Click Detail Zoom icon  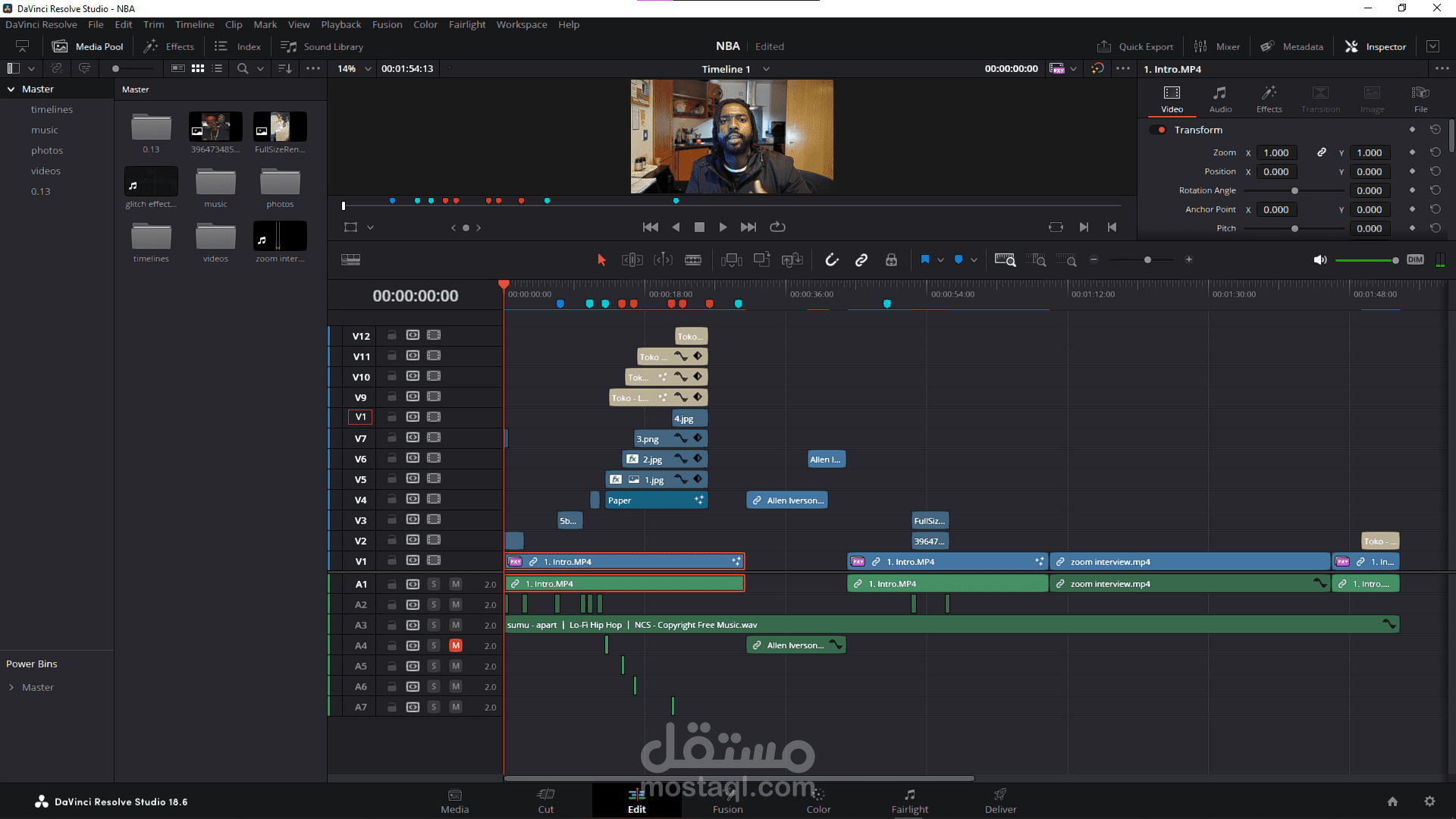pos(1036,260)
